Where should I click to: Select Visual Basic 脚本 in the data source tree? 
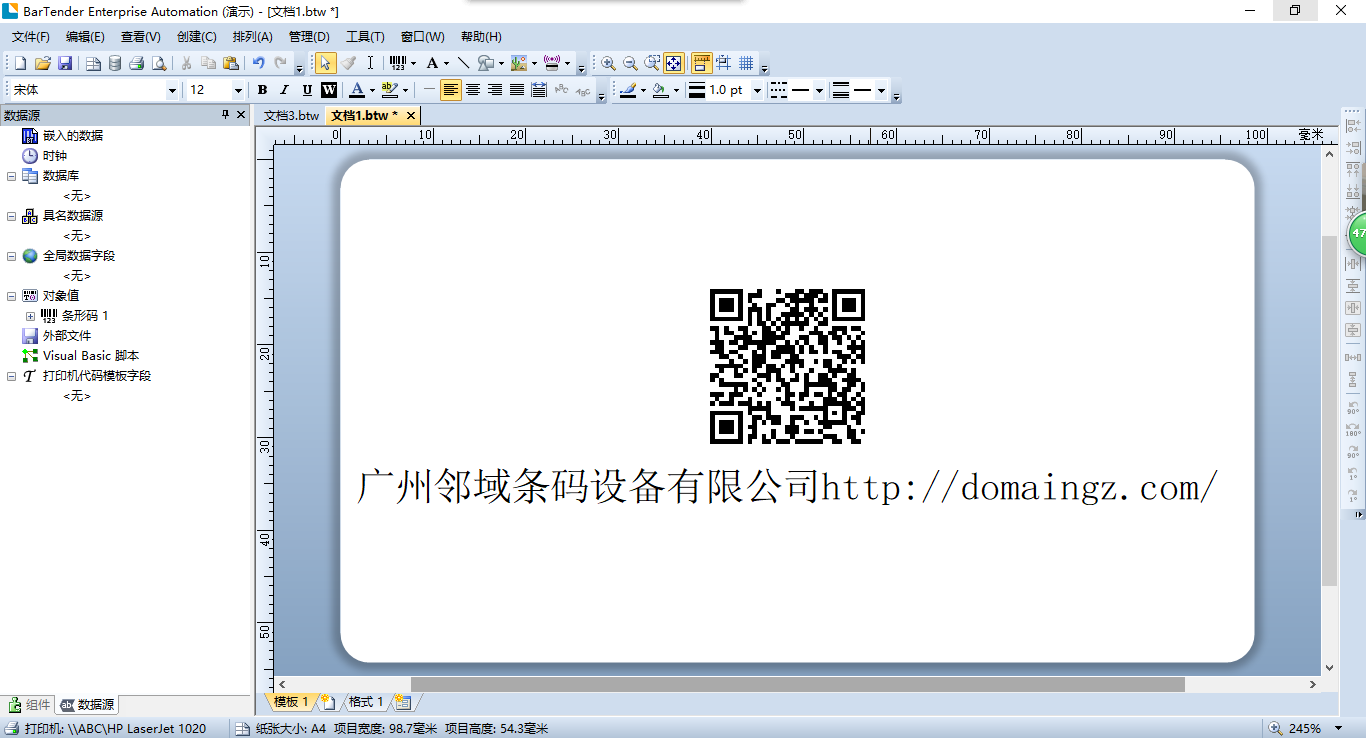90,356
